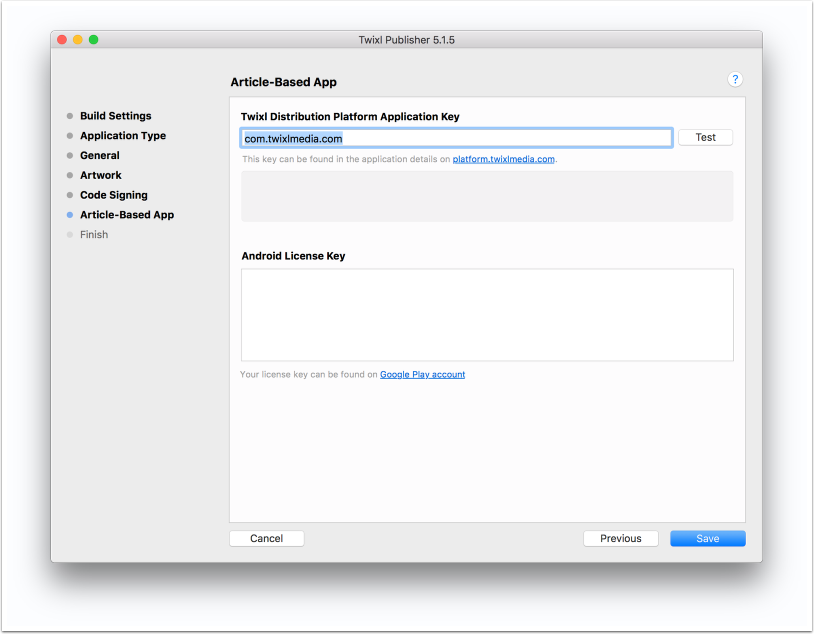Select Application Type step in sidebar

pos(123,136)
